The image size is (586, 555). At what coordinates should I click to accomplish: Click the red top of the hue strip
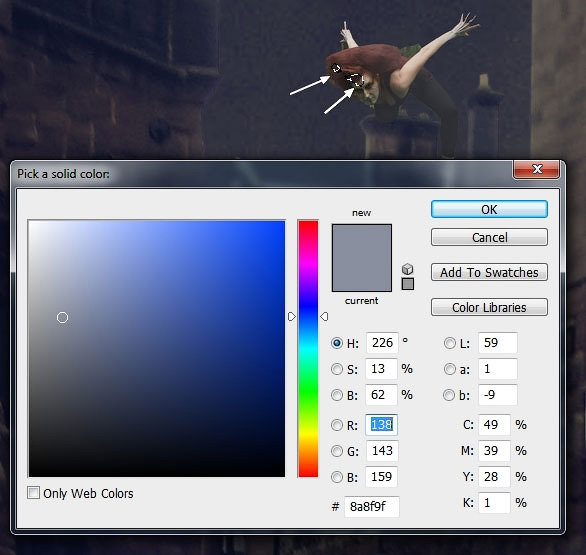click(308, 225)
